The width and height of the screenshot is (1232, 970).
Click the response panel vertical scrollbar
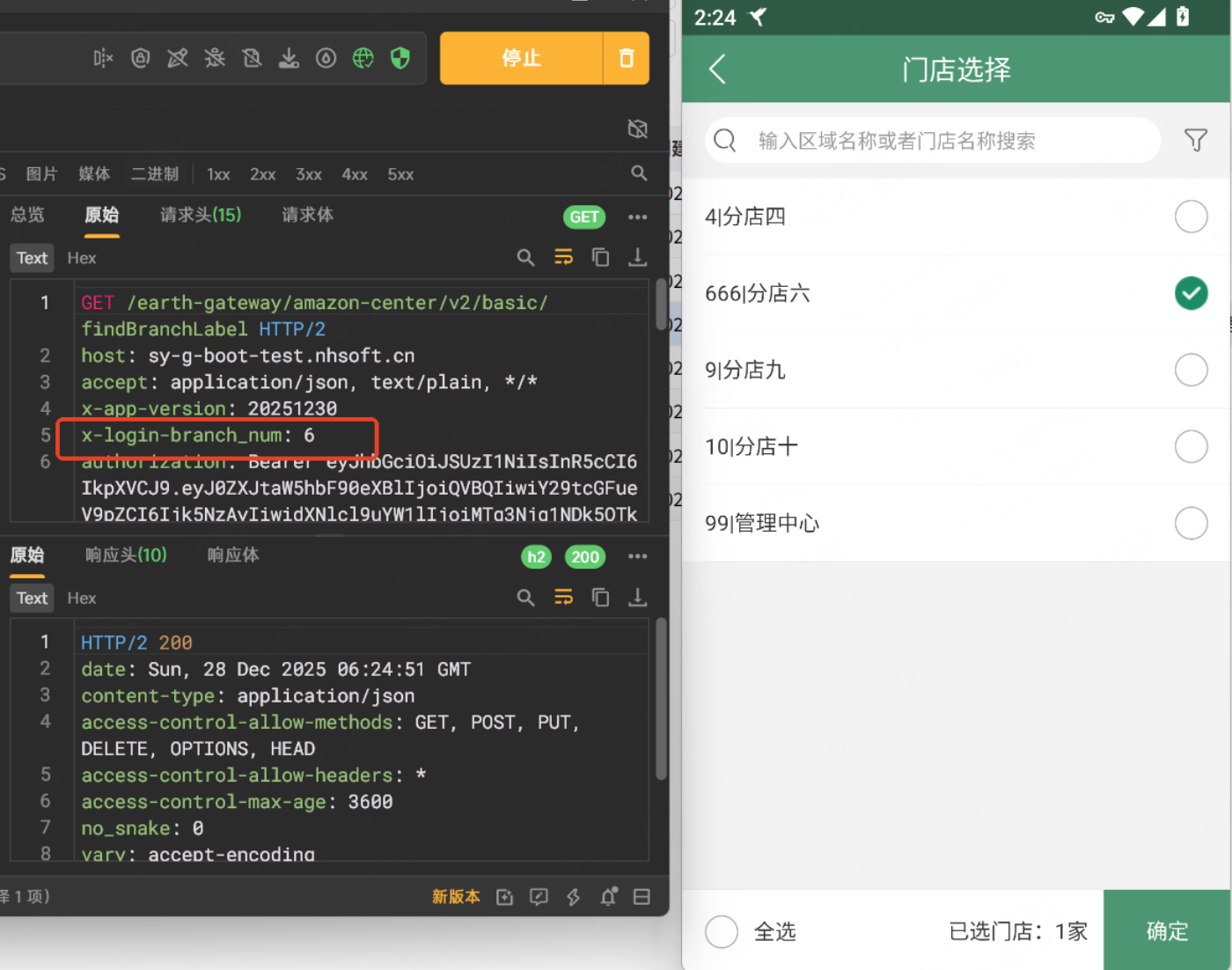[x=661, y=699]
